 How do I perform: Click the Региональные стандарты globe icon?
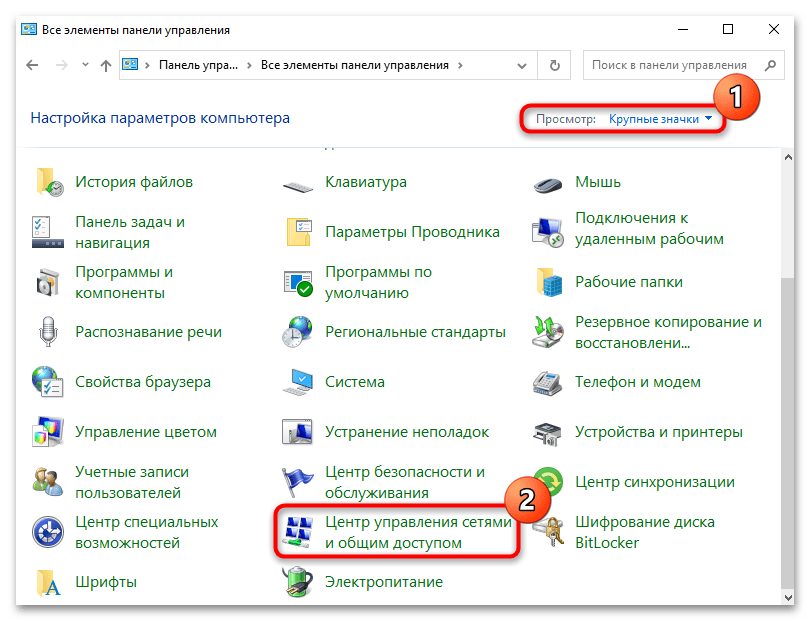pos(297,332)
